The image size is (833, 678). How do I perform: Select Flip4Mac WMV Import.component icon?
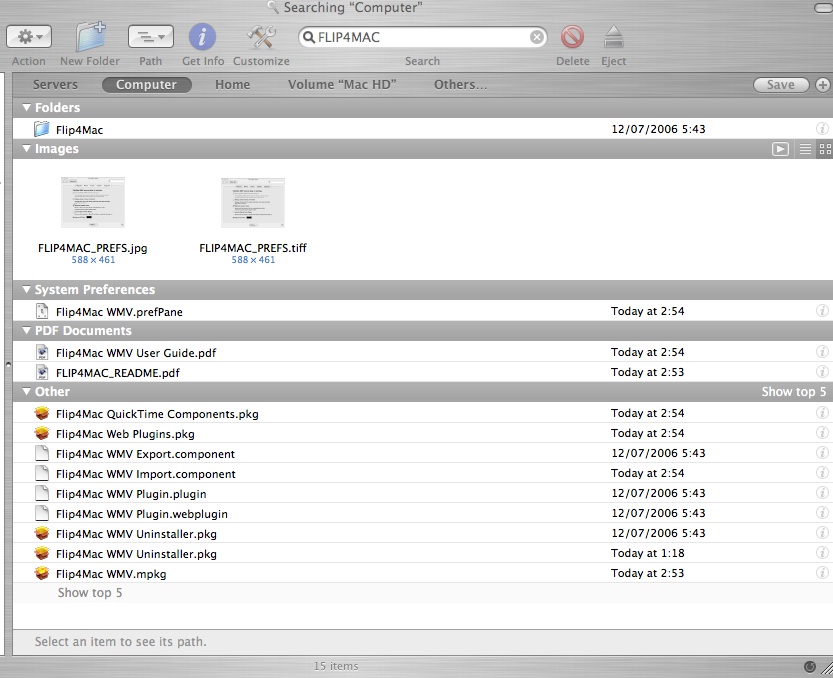pos(41,473)
